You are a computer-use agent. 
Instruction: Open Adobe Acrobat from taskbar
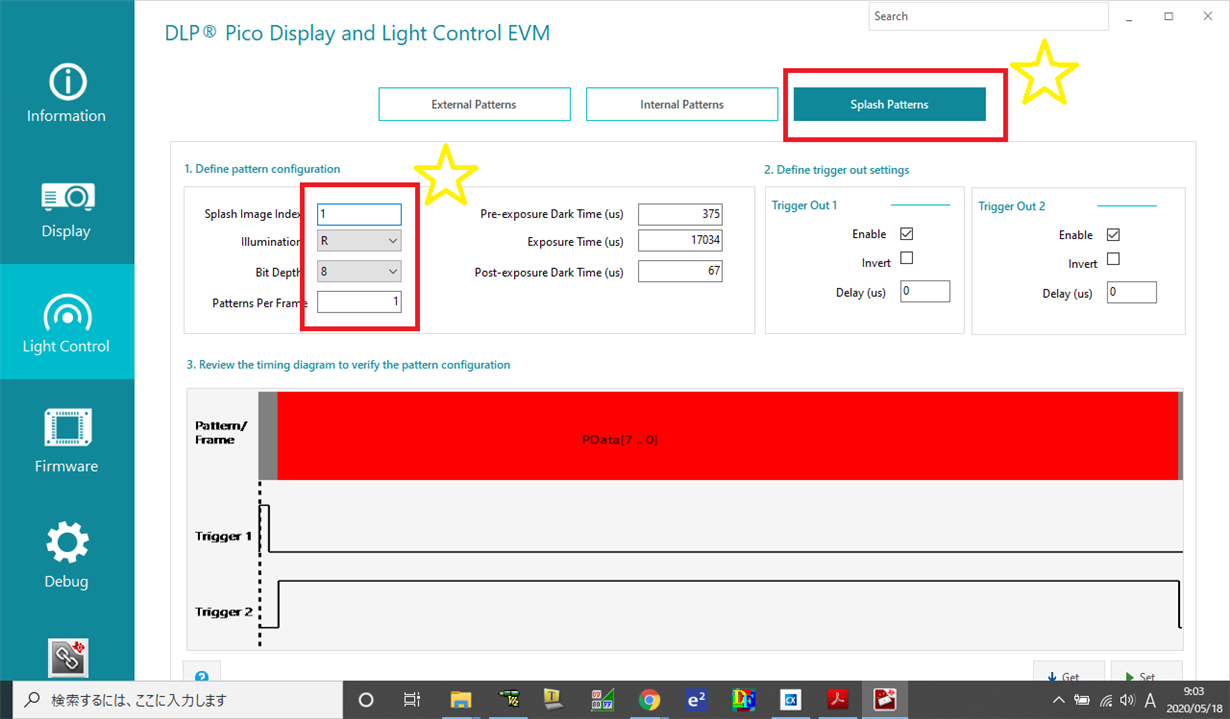click(x=837, y=700)
